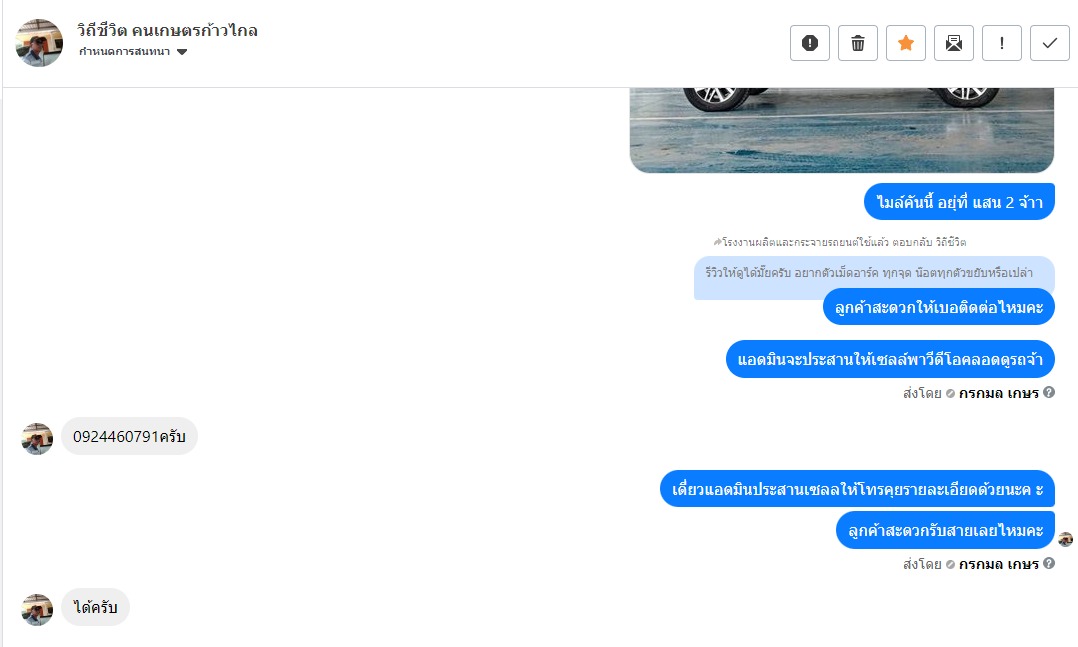Toggle the orange star follow-up marker

(906, 43)
